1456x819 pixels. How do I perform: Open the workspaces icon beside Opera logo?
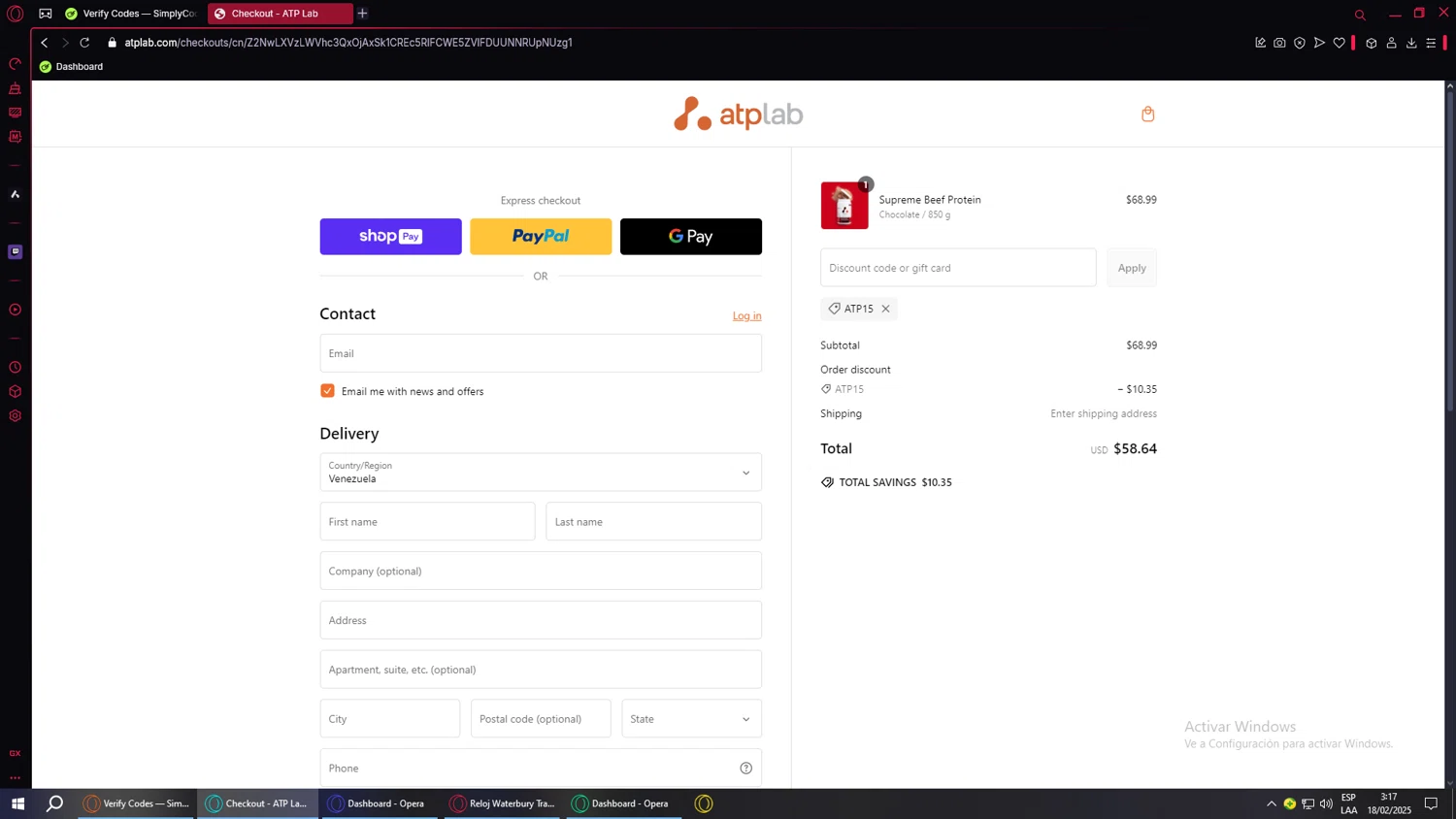pos(46,14)
